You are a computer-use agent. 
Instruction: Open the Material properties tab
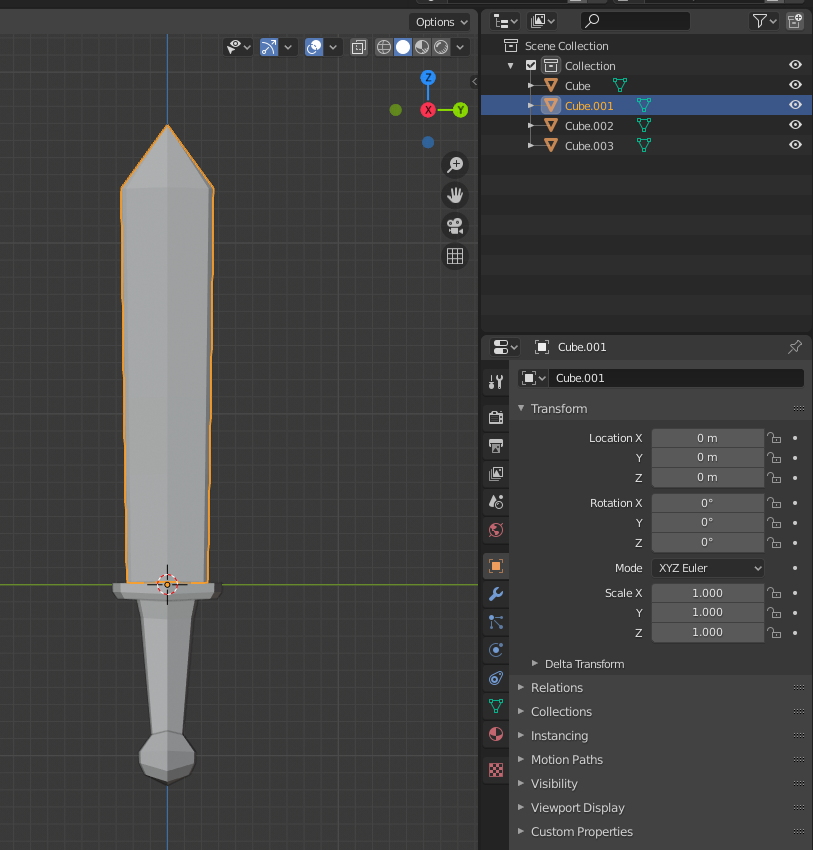(x=496, y=734)
